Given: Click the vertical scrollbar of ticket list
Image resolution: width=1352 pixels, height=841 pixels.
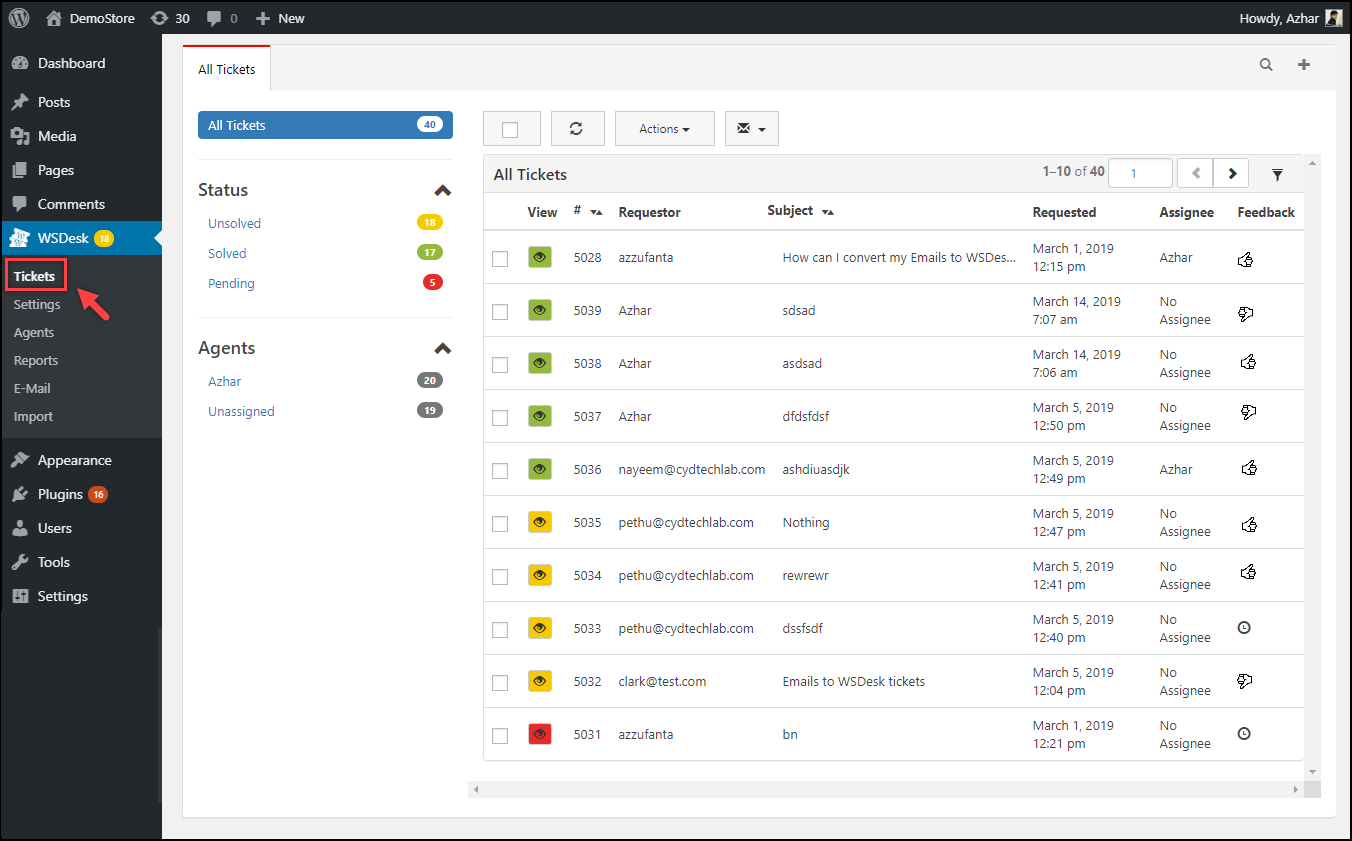Looking at the screenshot, I should [1313, 466].
